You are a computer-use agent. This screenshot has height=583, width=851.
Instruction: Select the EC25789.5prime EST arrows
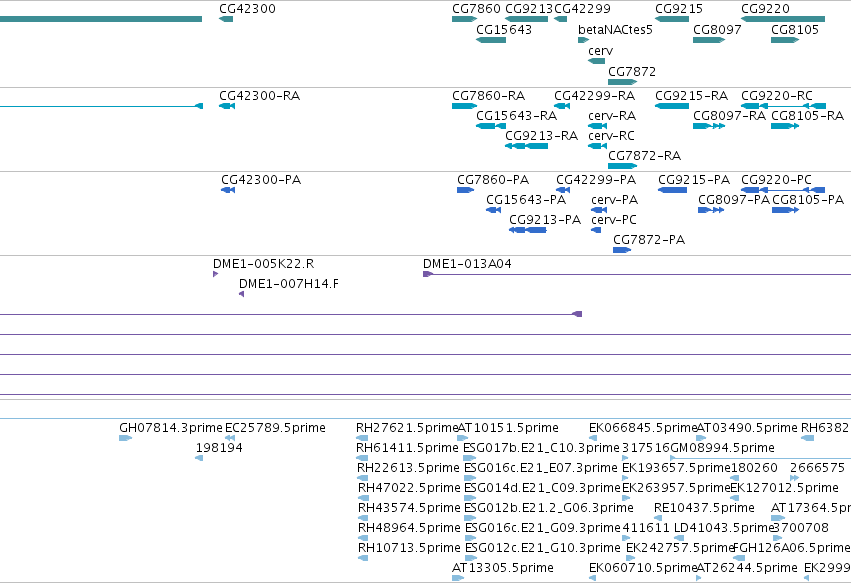230,438
